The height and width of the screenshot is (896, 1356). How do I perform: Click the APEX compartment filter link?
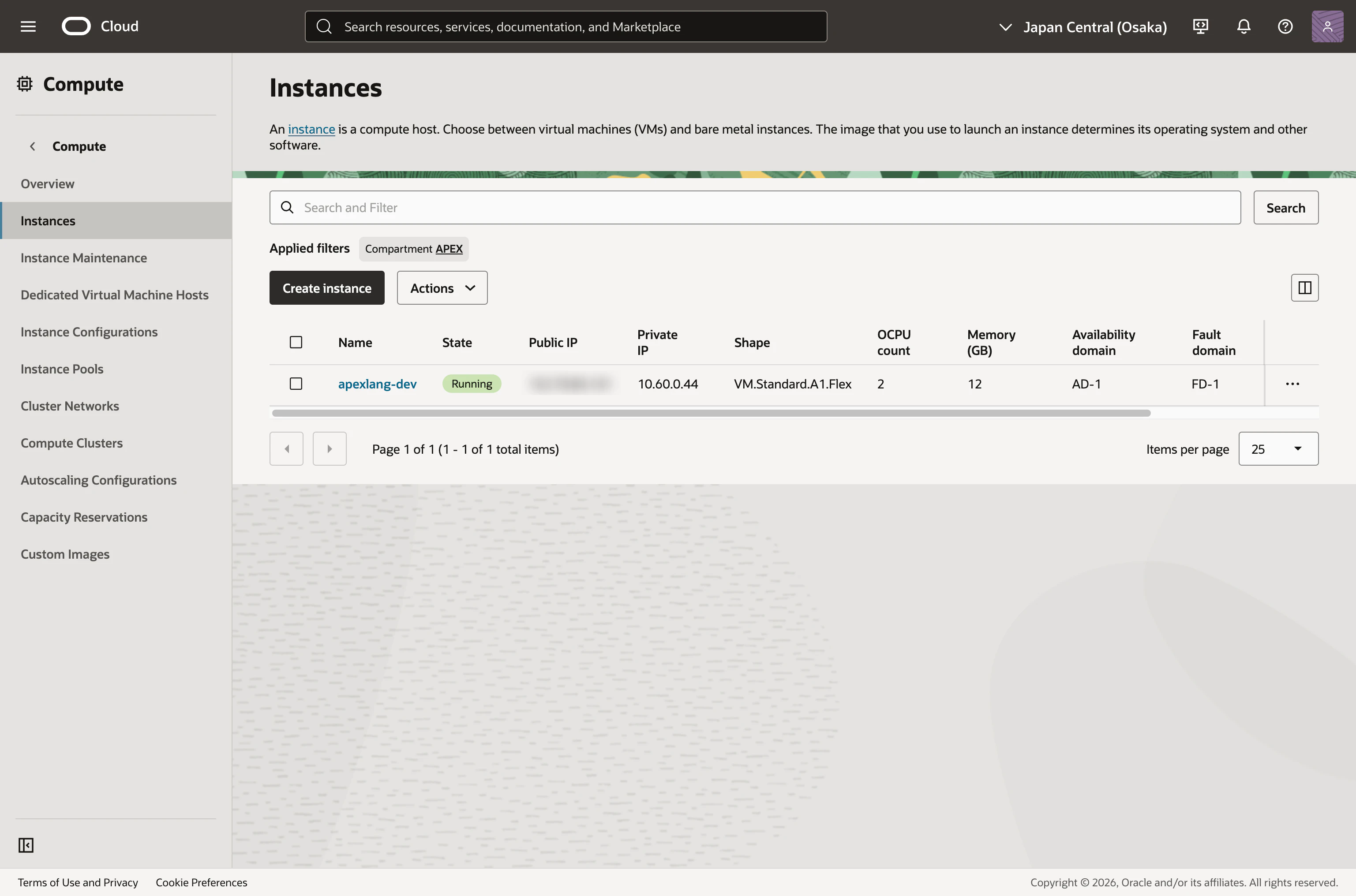tap(449, 249)
